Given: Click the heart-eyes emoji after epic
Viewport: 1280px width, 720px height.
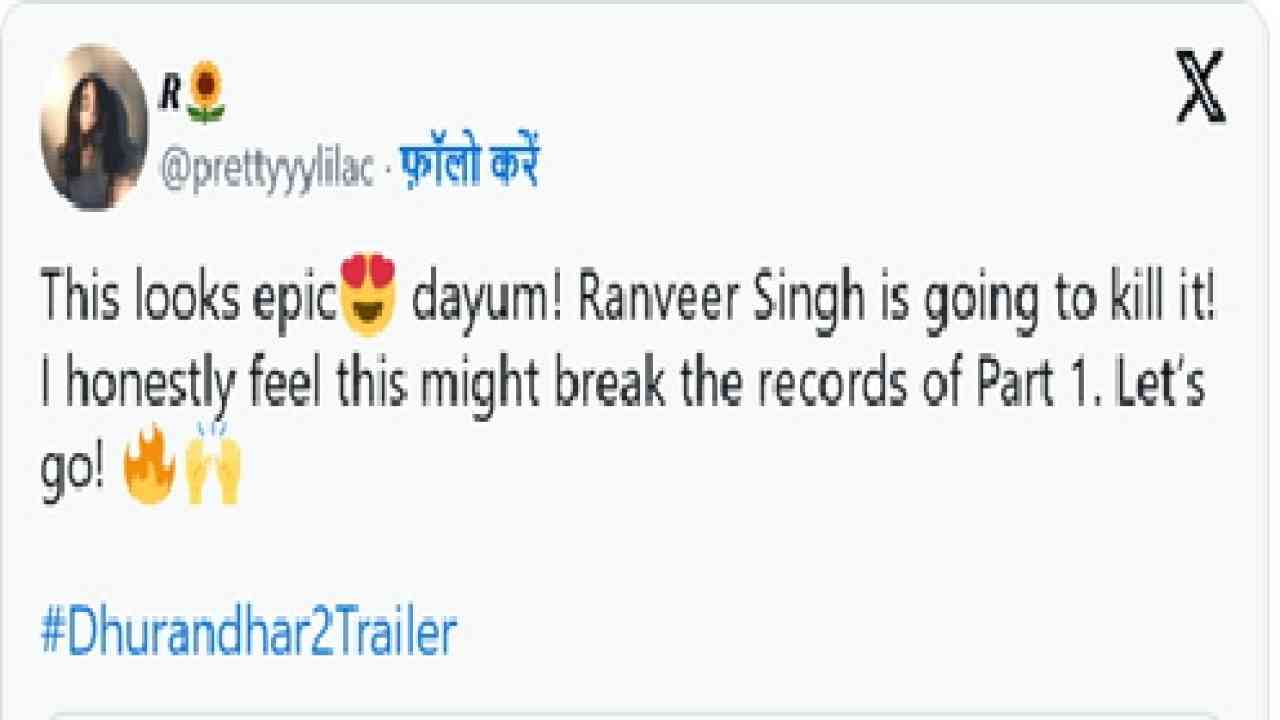Looking at the screenshot, I should [x=369, y=297].
